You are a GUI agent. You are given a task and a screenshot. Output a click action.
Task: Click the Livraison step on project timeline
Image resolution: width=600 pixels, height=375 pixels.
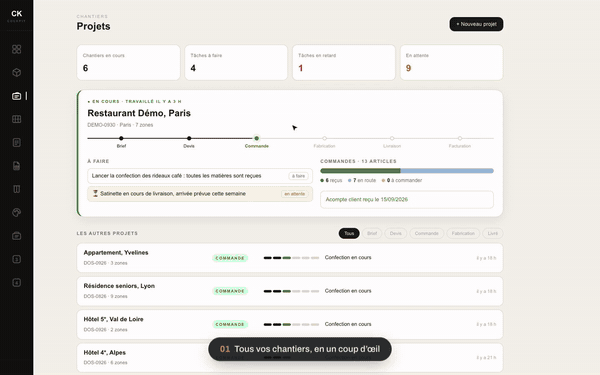392,142
